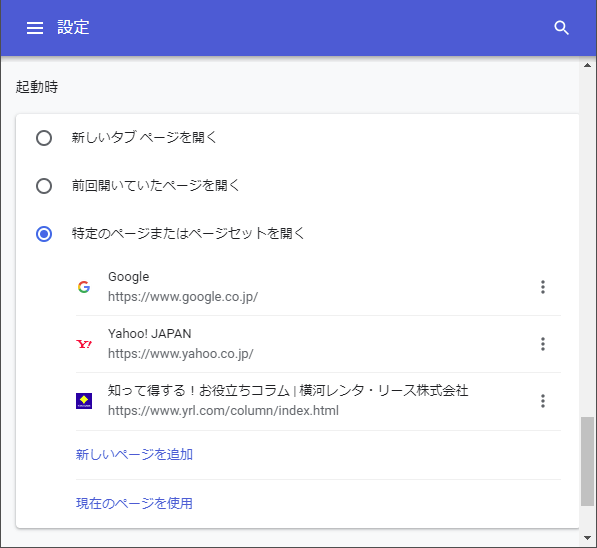
Task: Select 新しいタブ ページを開く radio option
Action: 44,138
